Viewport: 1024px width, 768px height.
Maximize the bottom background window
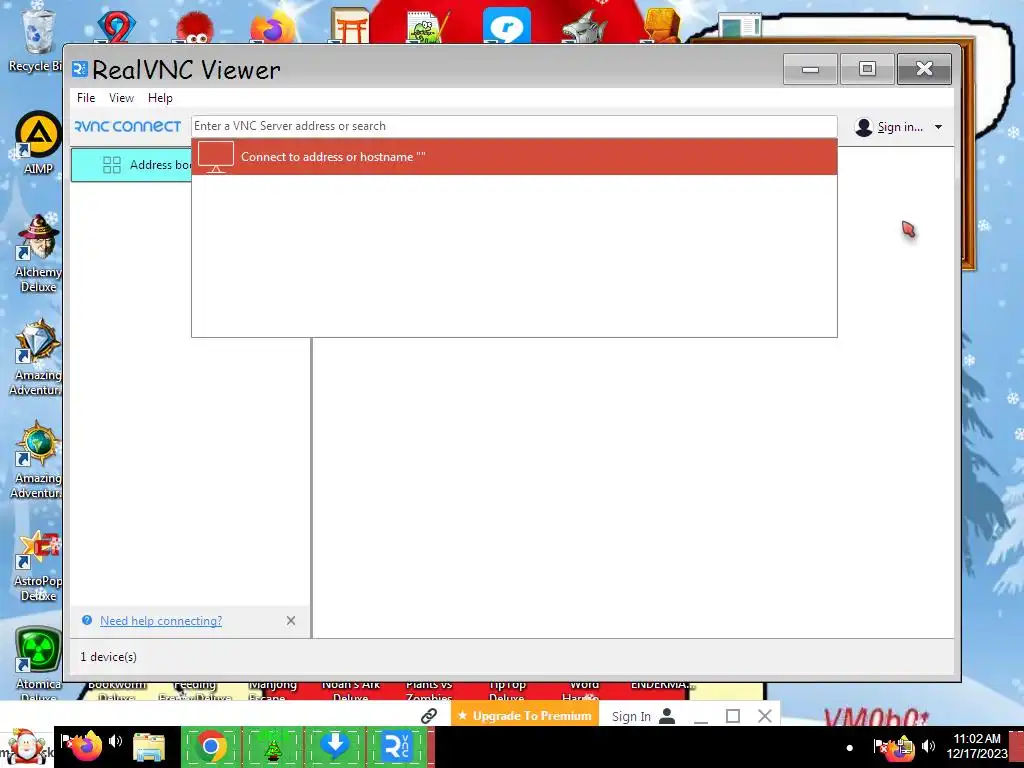733,716
